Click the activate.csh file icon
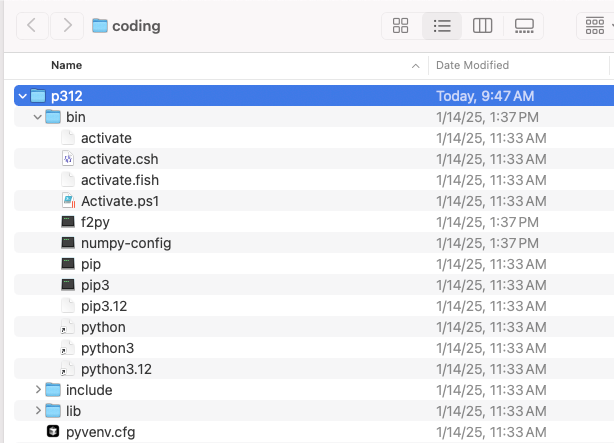614x443 pixels. point(68,159)
